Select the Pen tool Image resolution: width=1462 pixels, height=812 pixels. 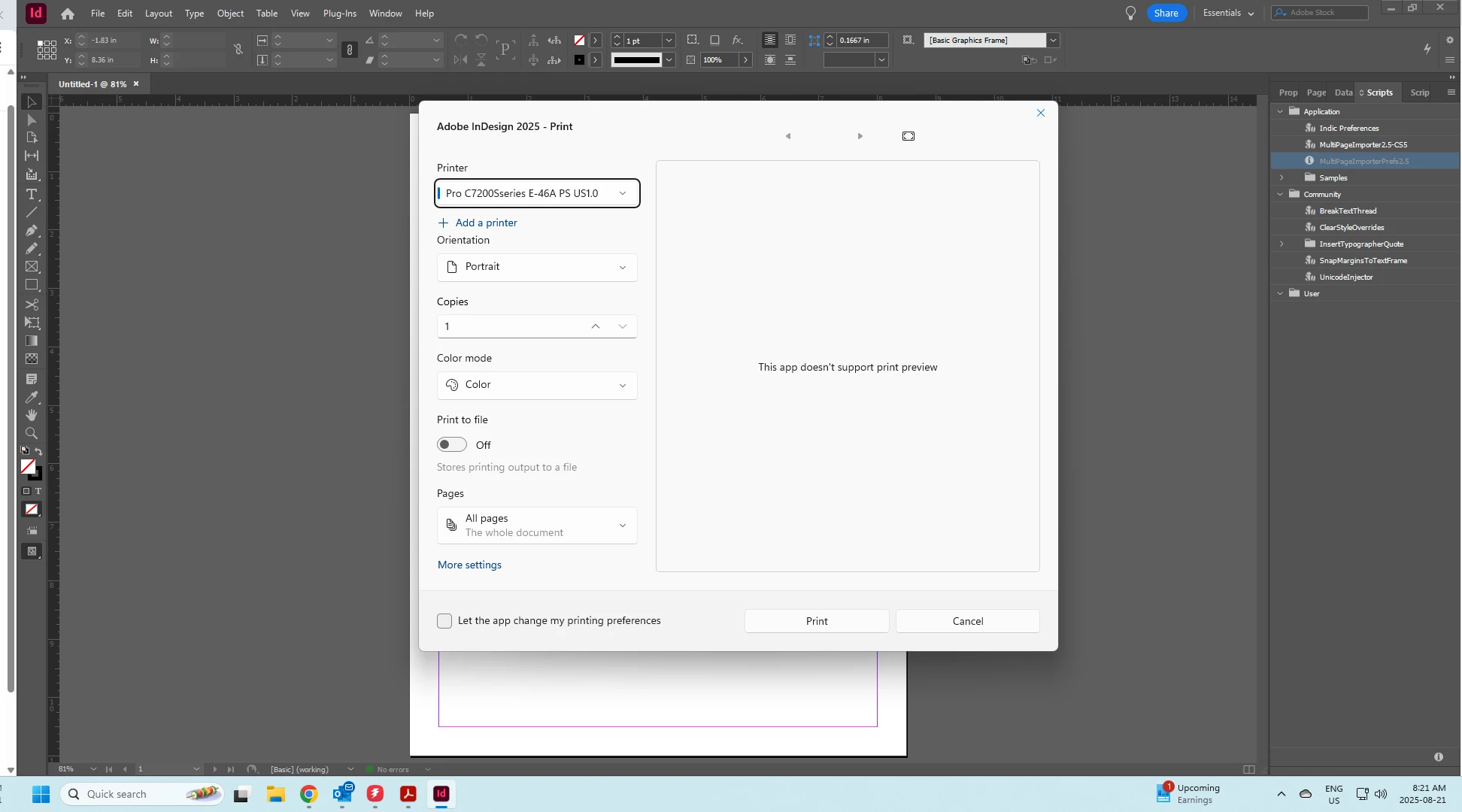(32, 231)
